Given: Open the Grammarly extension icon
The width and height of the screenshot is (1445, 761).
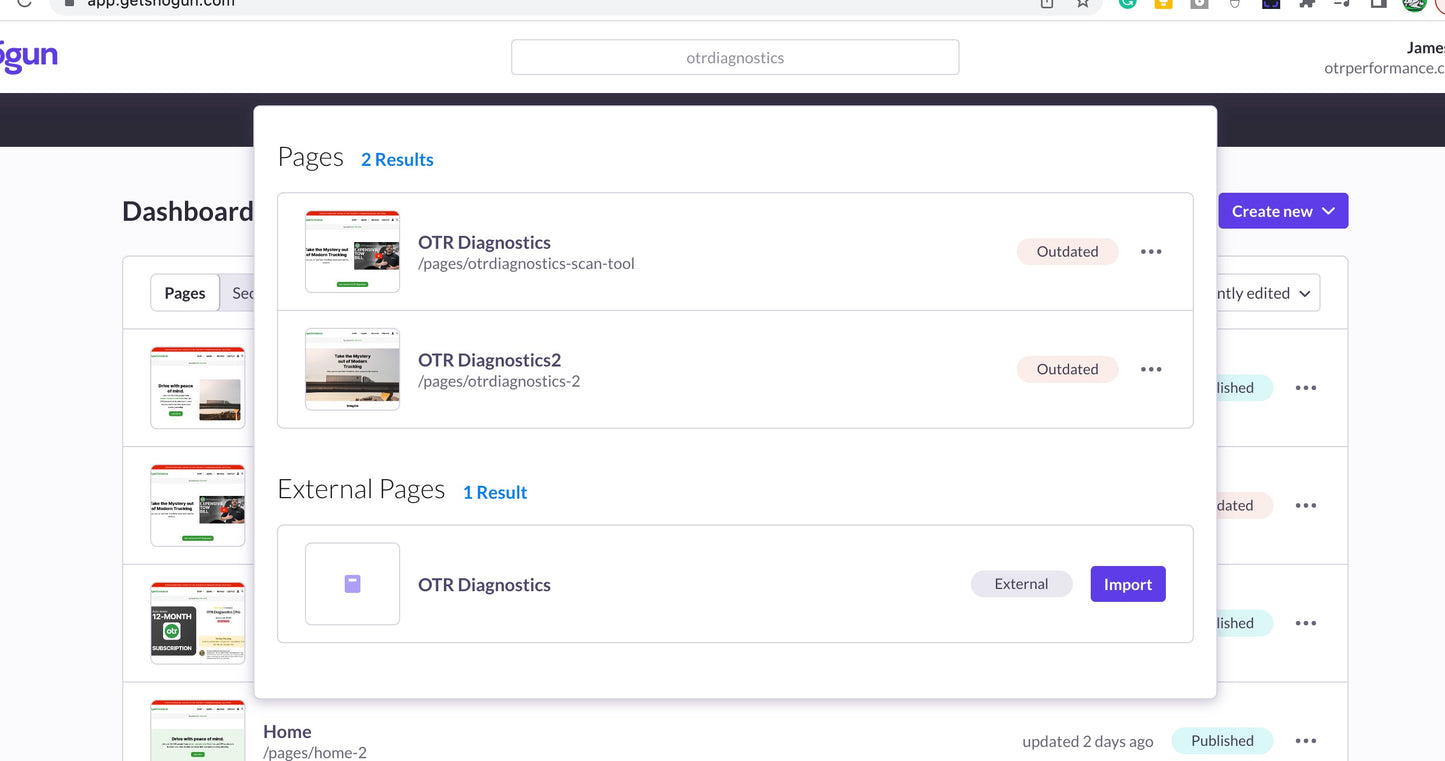Looking at the screenshot, I should (x=1127, y=4).
